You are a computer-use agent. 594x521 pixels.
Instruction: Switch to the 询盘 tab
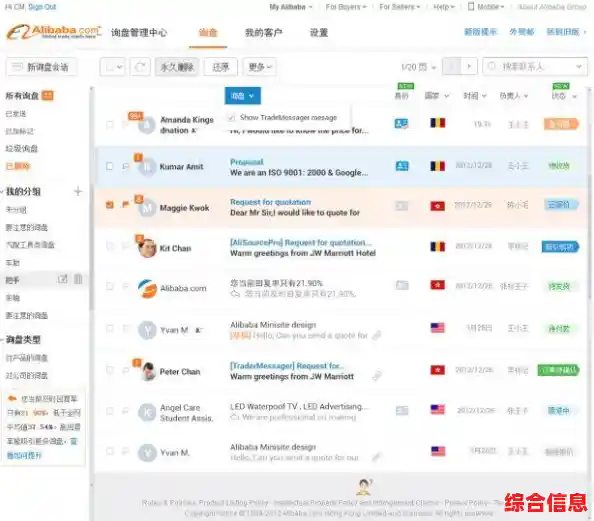tap(208, 33)
